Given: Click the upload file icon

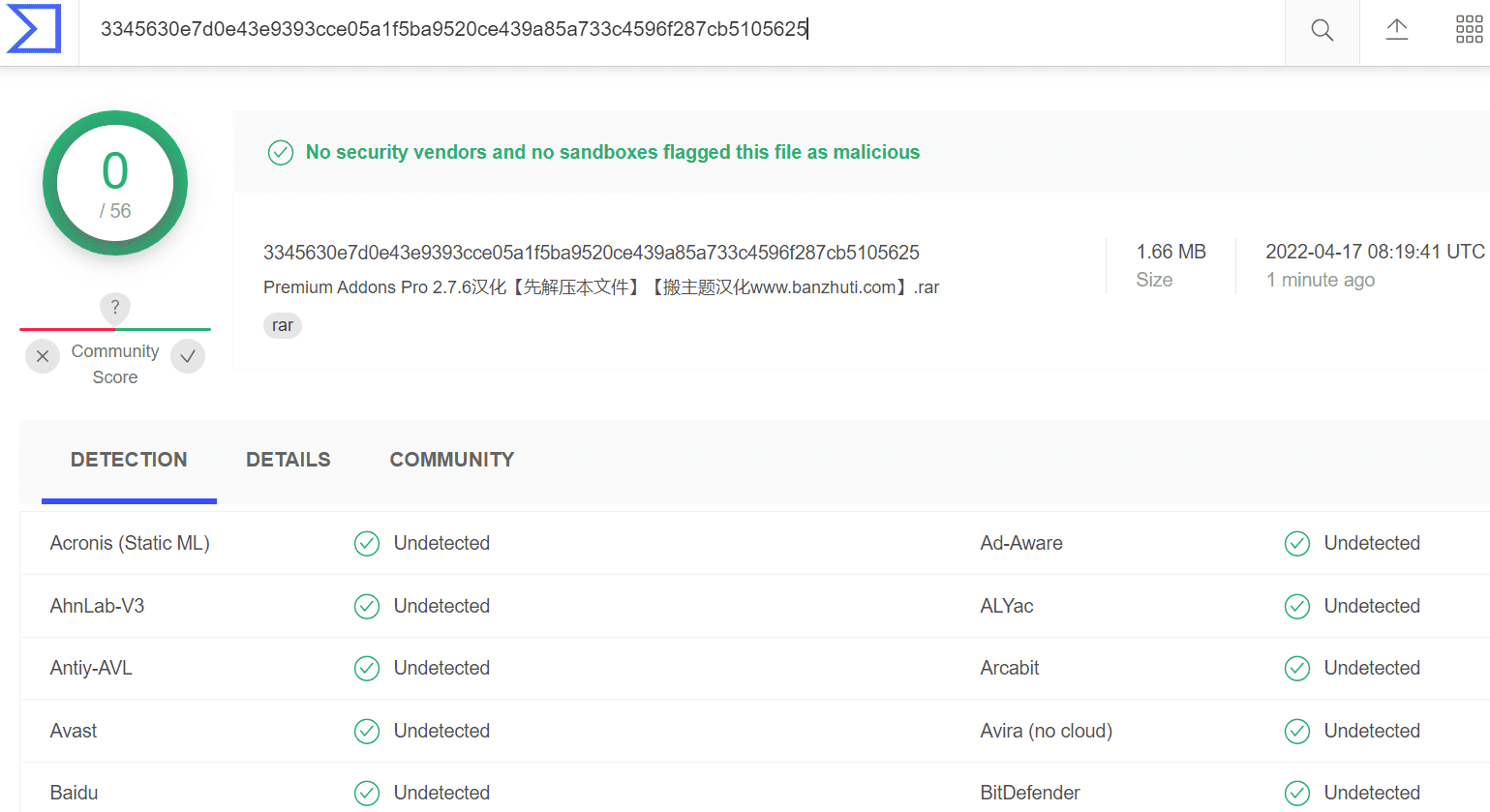Looking at the screenshot, I should click(x=1396, y=29).
